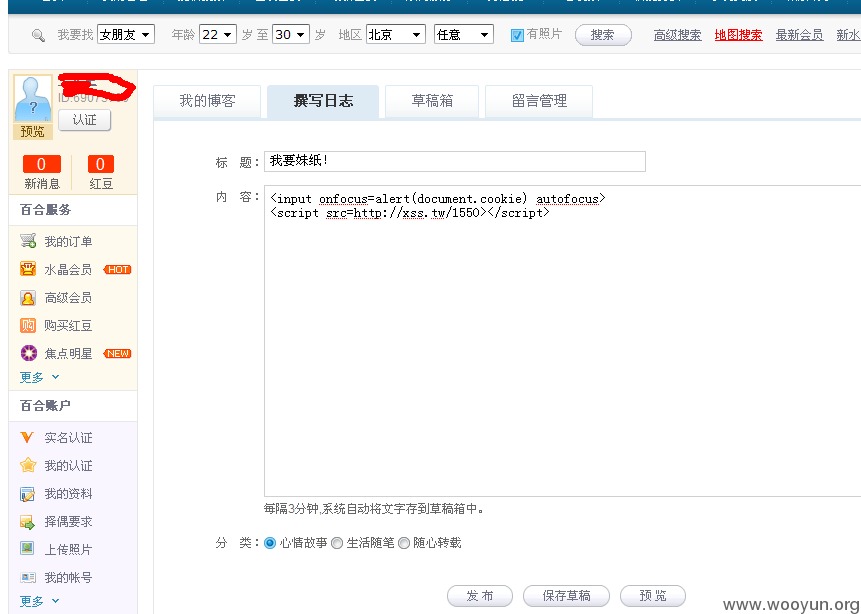Open the 草稿箱 tab

point(432,102)
